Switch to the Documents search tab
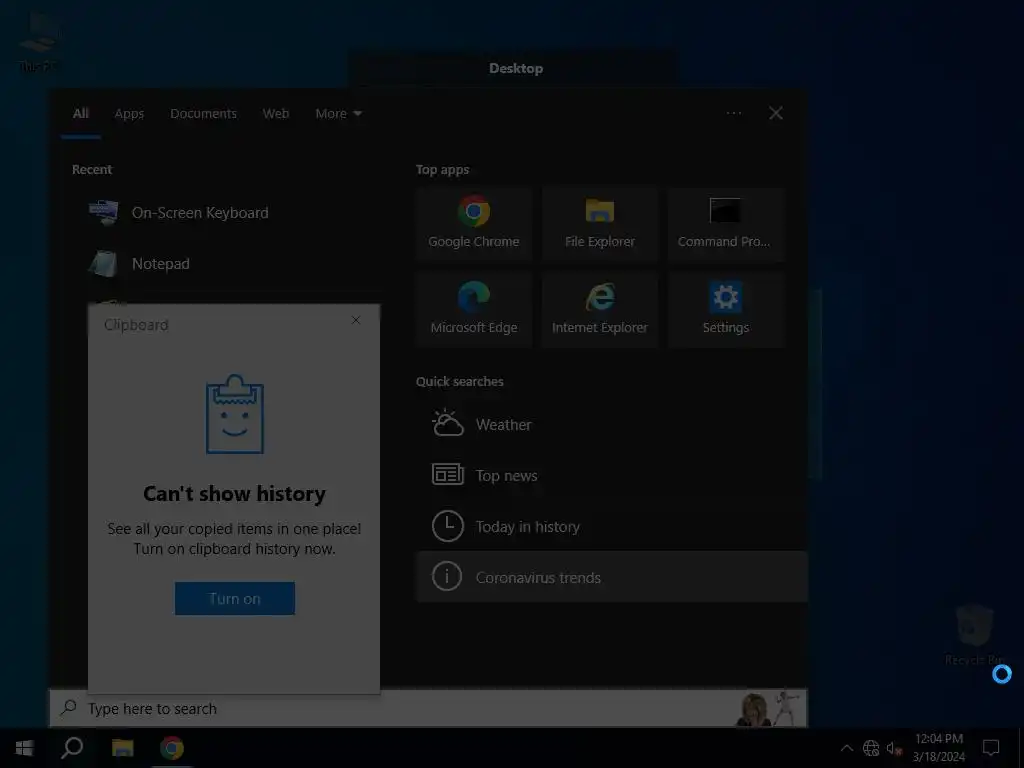This screenshot has width=1024, height=768. (203, 113)
